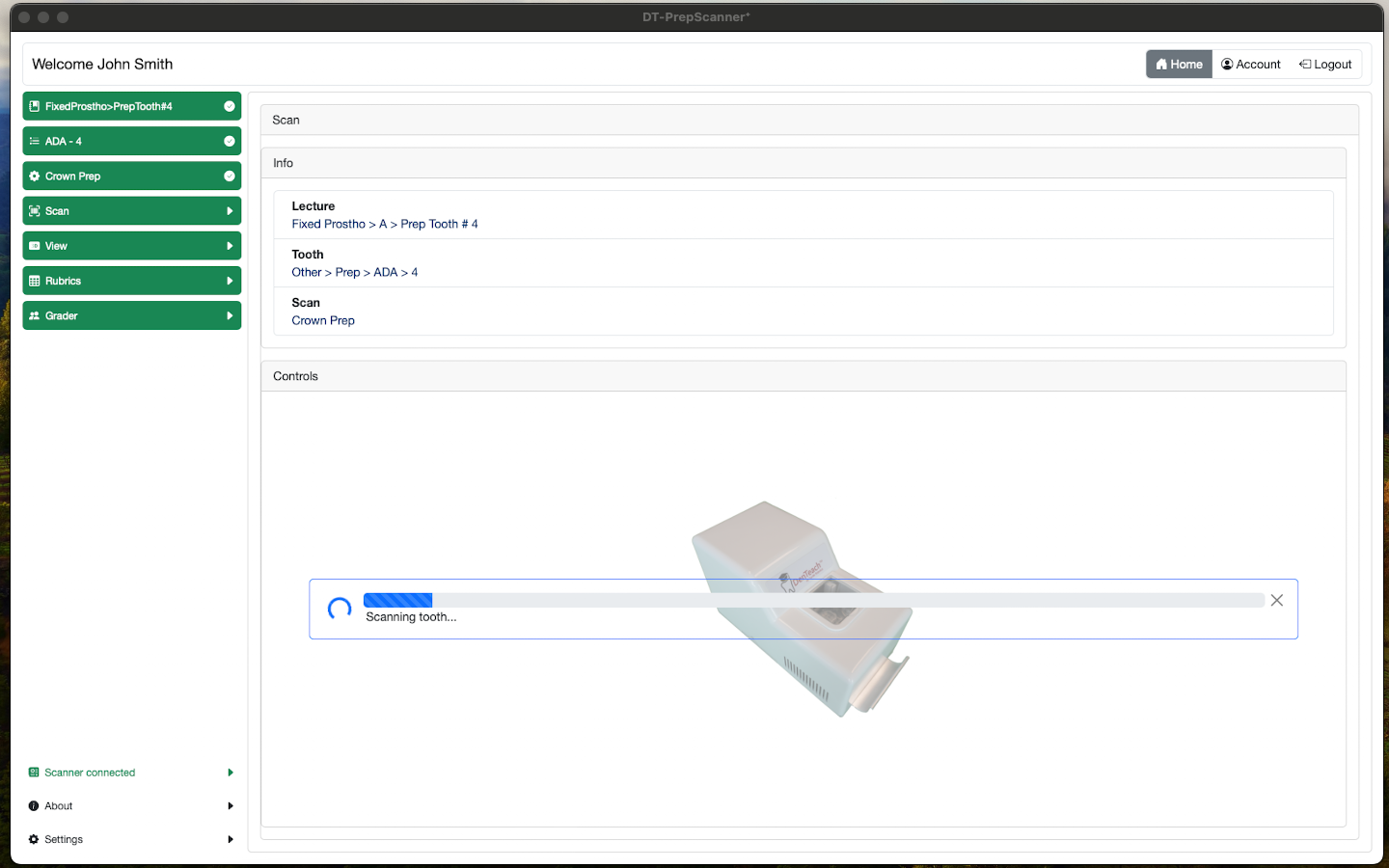The image size is (1389, 868).
Task: Select the Crown Prep sidebar step
Action: pyautogui.click(x=132, y=176)
